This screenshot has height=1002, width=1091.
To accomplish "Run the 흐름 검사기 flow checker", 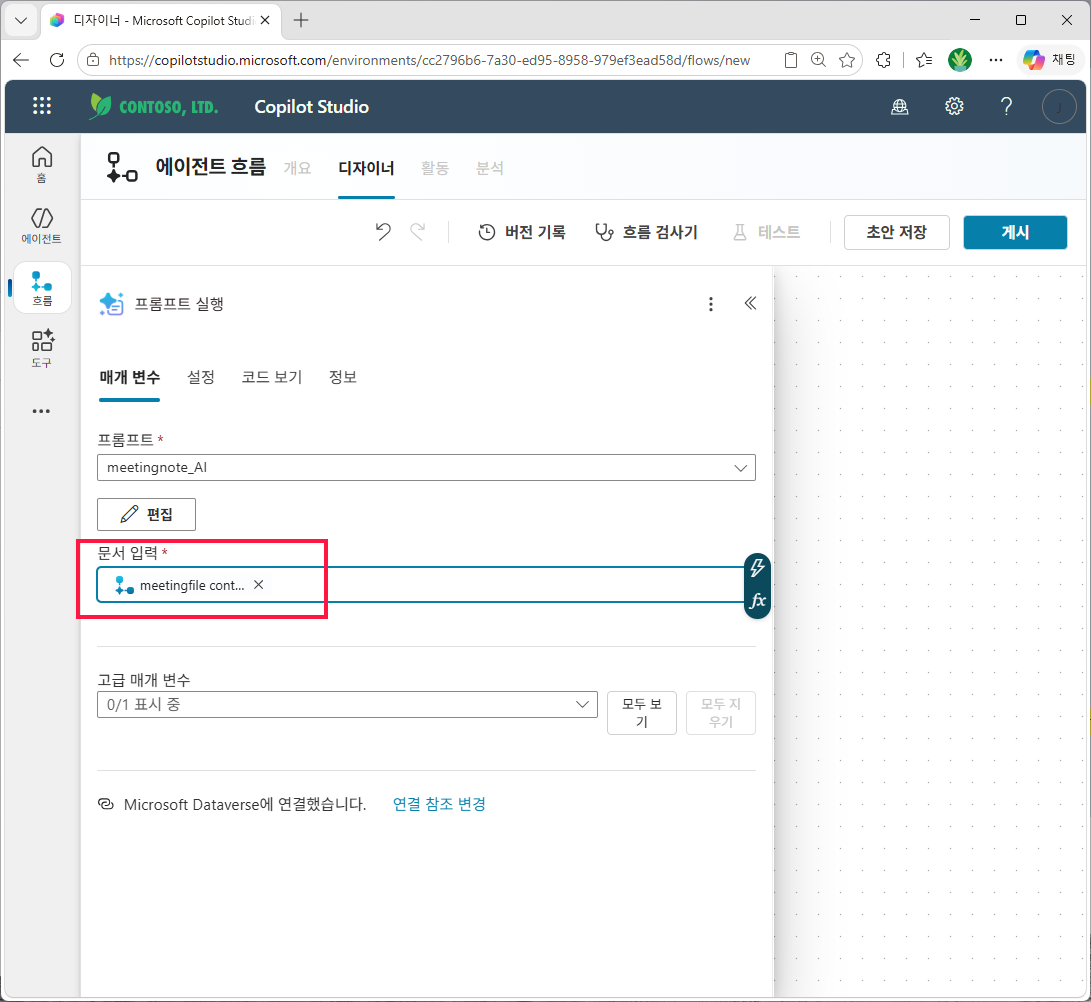I will click(x=646, y=232).
